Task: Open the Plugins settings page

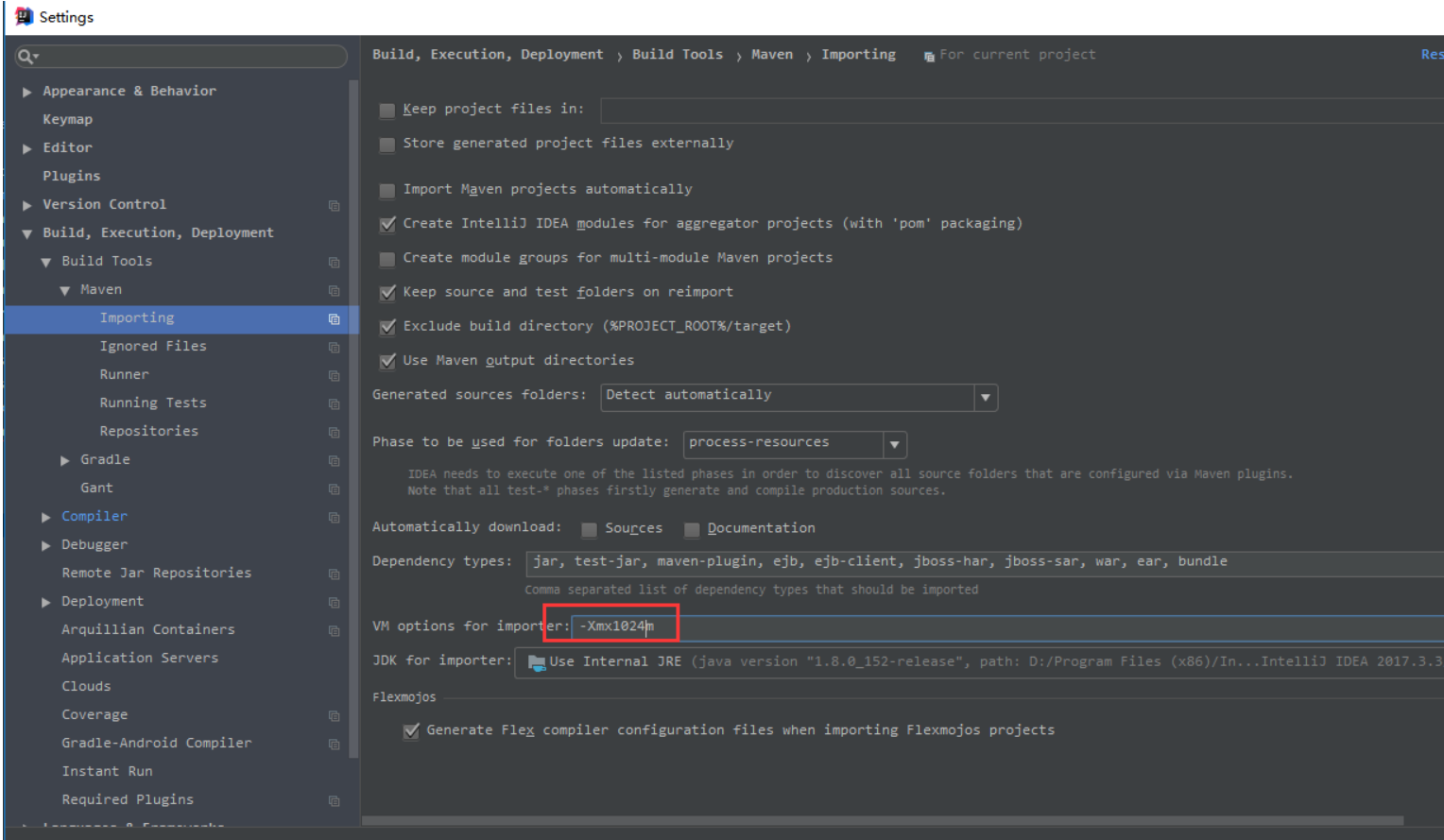Action: click(72, 176)
